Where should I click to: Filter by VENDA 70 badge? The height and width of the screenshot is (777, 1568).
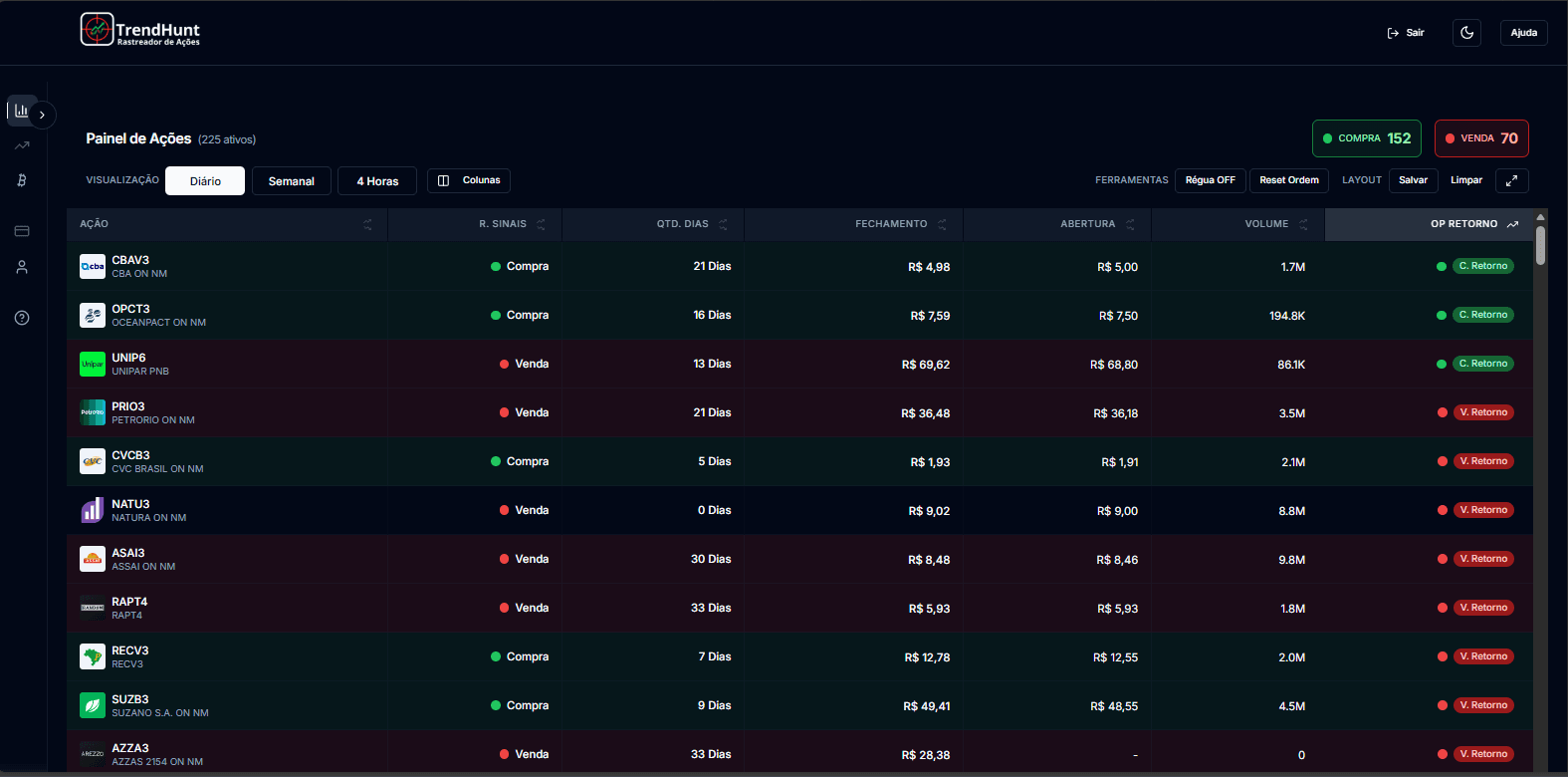pyautogui.click(x=1481, y=138)
